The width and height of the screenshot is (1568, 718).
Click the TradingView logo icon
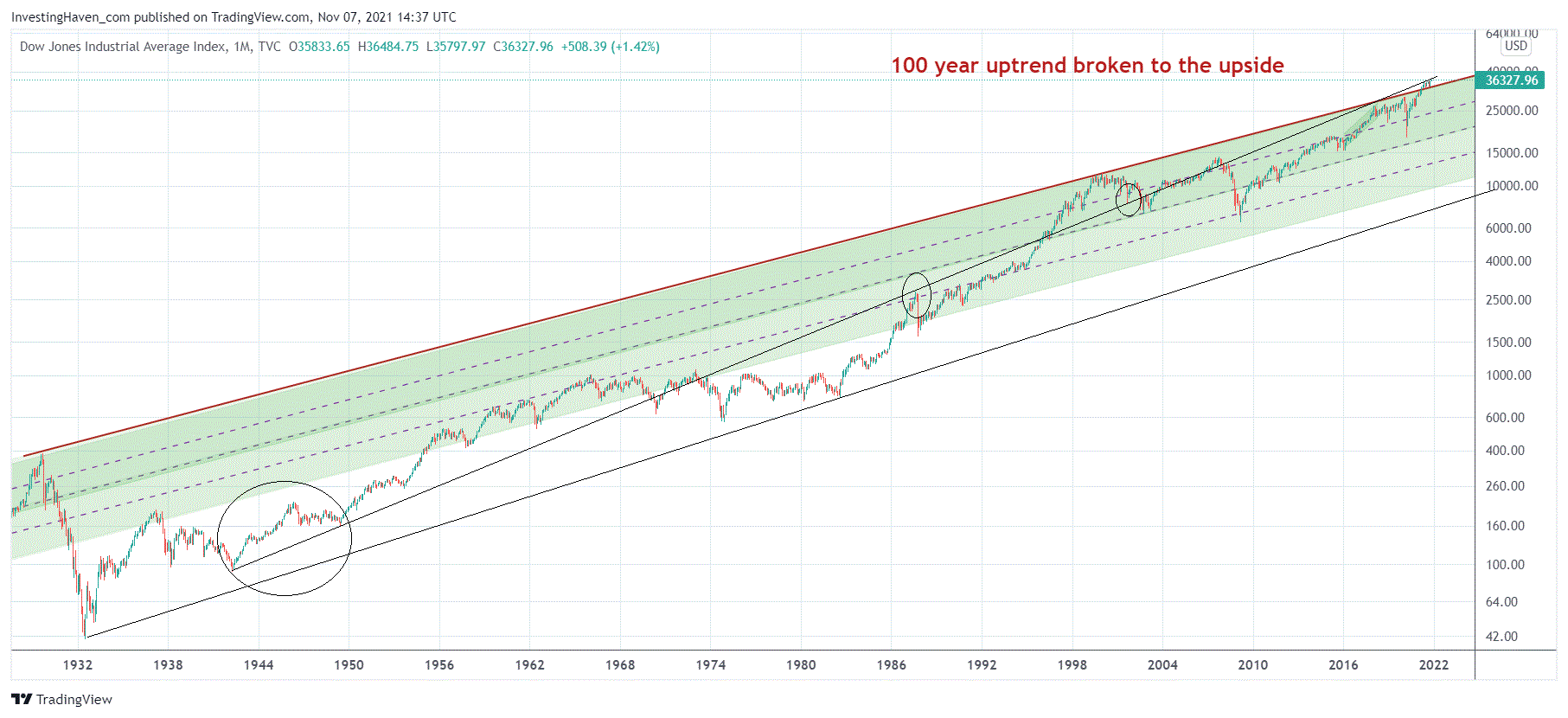pyautogui.click(x=22, y=699)
